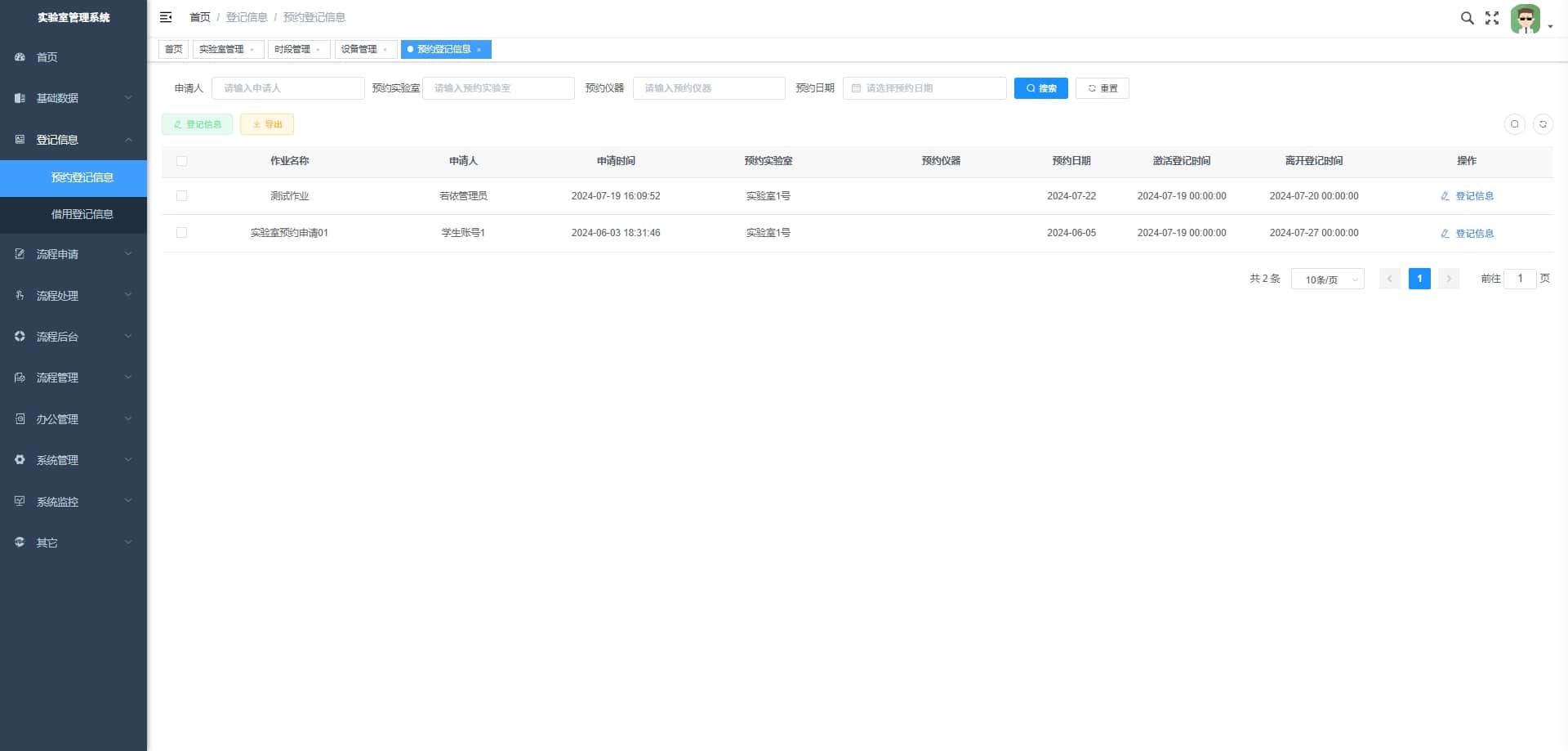Select 预约登记信息 in the sidebar submenu

73,177
